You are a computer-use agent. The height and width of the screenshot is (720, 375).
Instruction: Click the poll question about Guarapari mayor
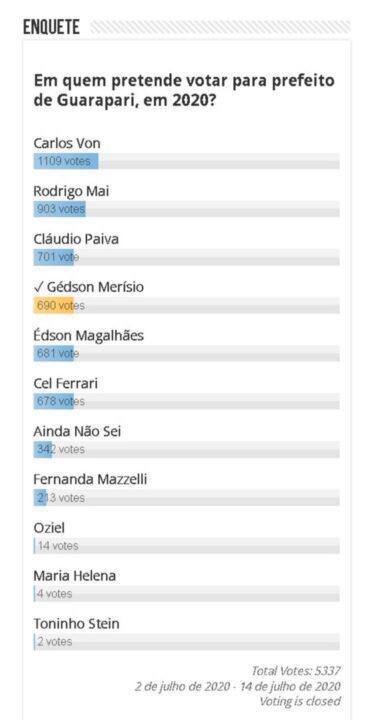184,90
